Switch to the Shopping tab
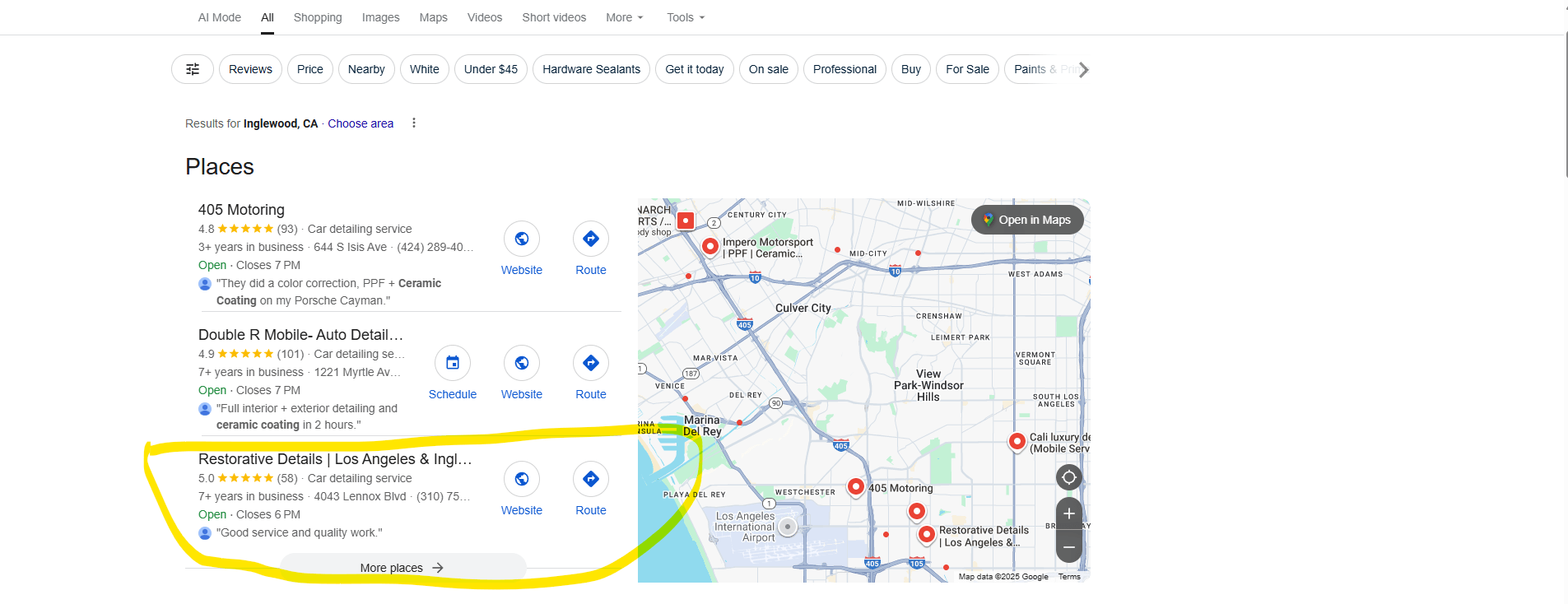Screen dimensions: 1568x604 coord(318,17)
